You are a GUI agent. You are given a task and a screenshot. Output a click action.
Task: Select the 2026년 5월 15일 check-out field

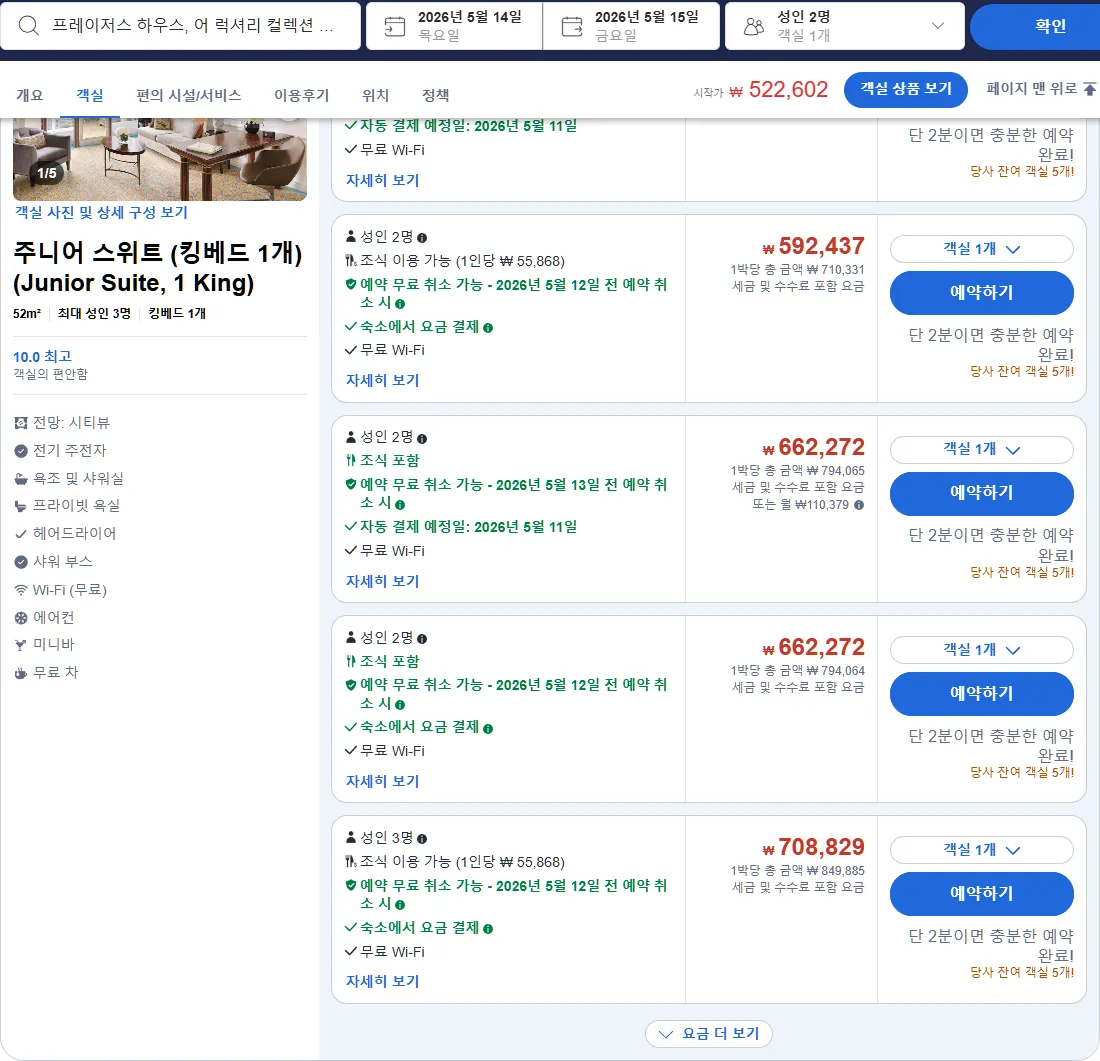pyautogui.click(x=631, y=26)
